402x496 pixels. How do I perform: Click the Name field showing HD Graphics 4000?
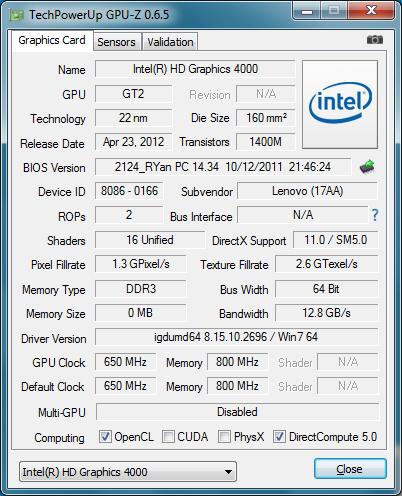(195, 69)
